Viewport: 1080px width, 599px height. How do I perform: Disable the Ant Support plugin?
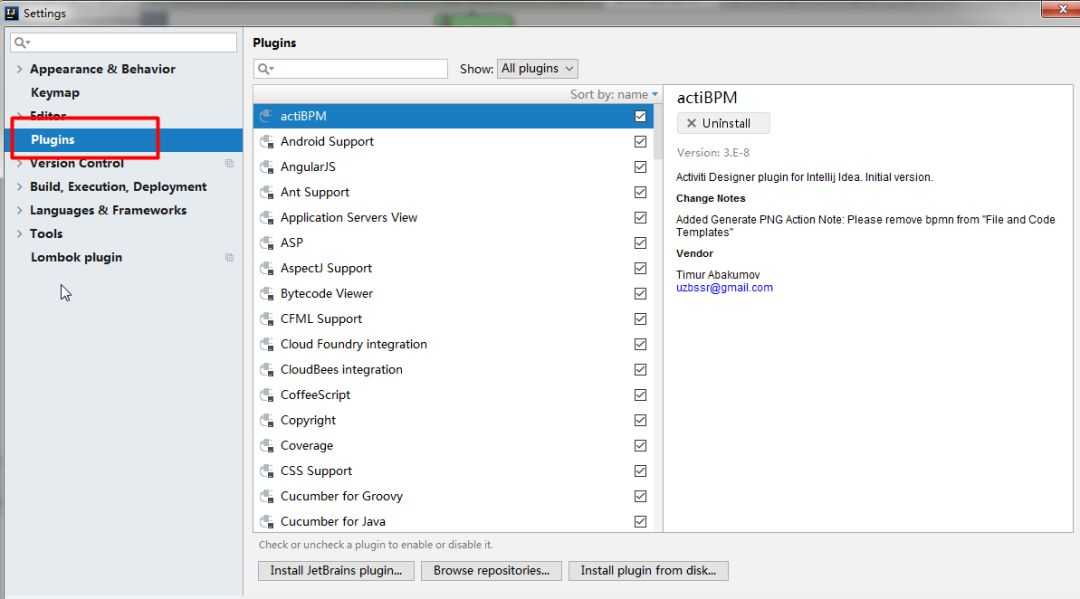pos(641,193)
